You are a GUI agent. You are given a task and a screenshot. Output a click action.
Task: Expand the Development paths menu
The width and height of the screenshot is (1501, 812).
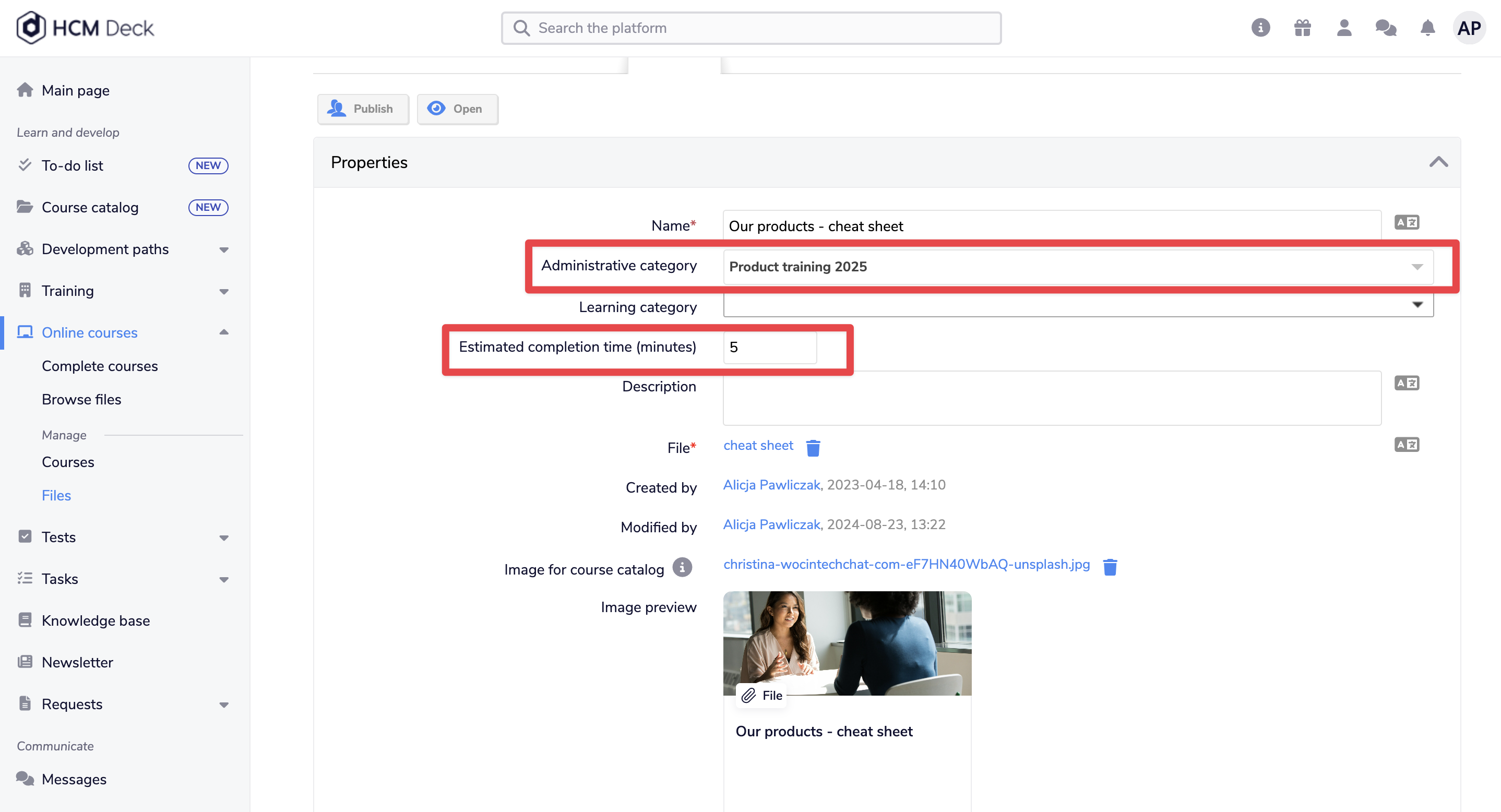224,250
